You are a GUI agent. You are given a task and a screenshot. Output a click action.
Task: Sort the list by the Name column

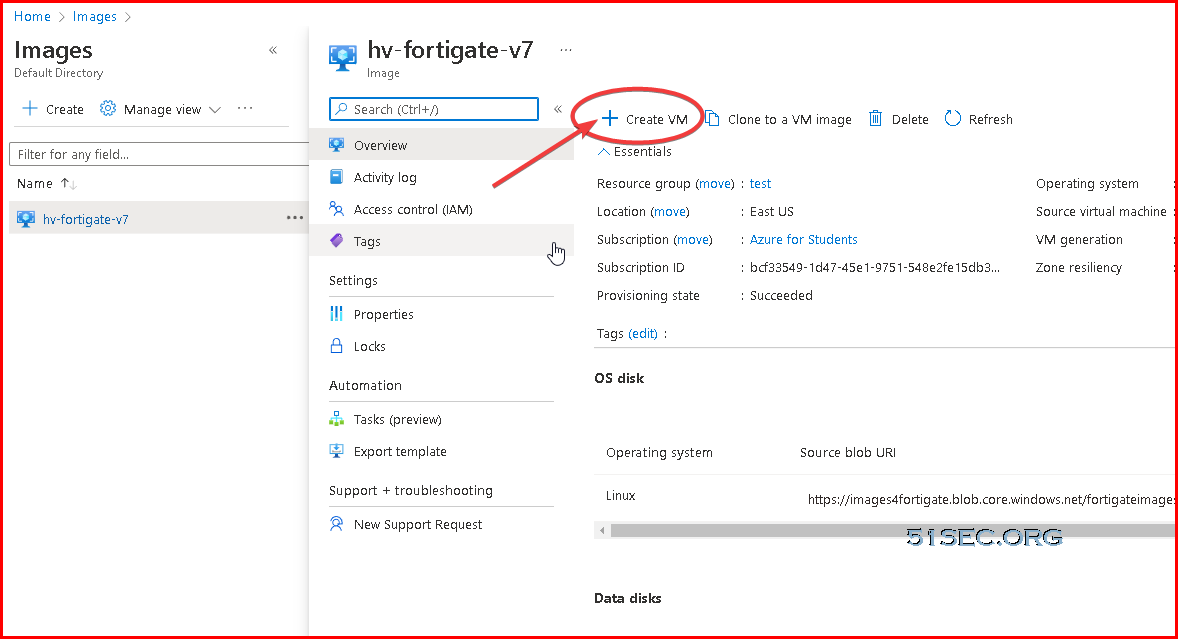click(x=47, y=183)
